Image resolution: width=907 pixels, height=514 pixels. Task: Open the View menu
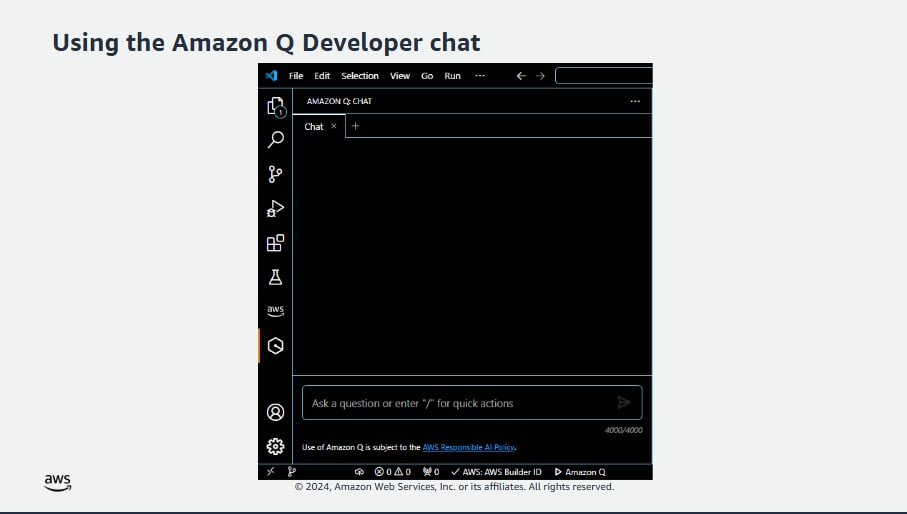[400, 76]
